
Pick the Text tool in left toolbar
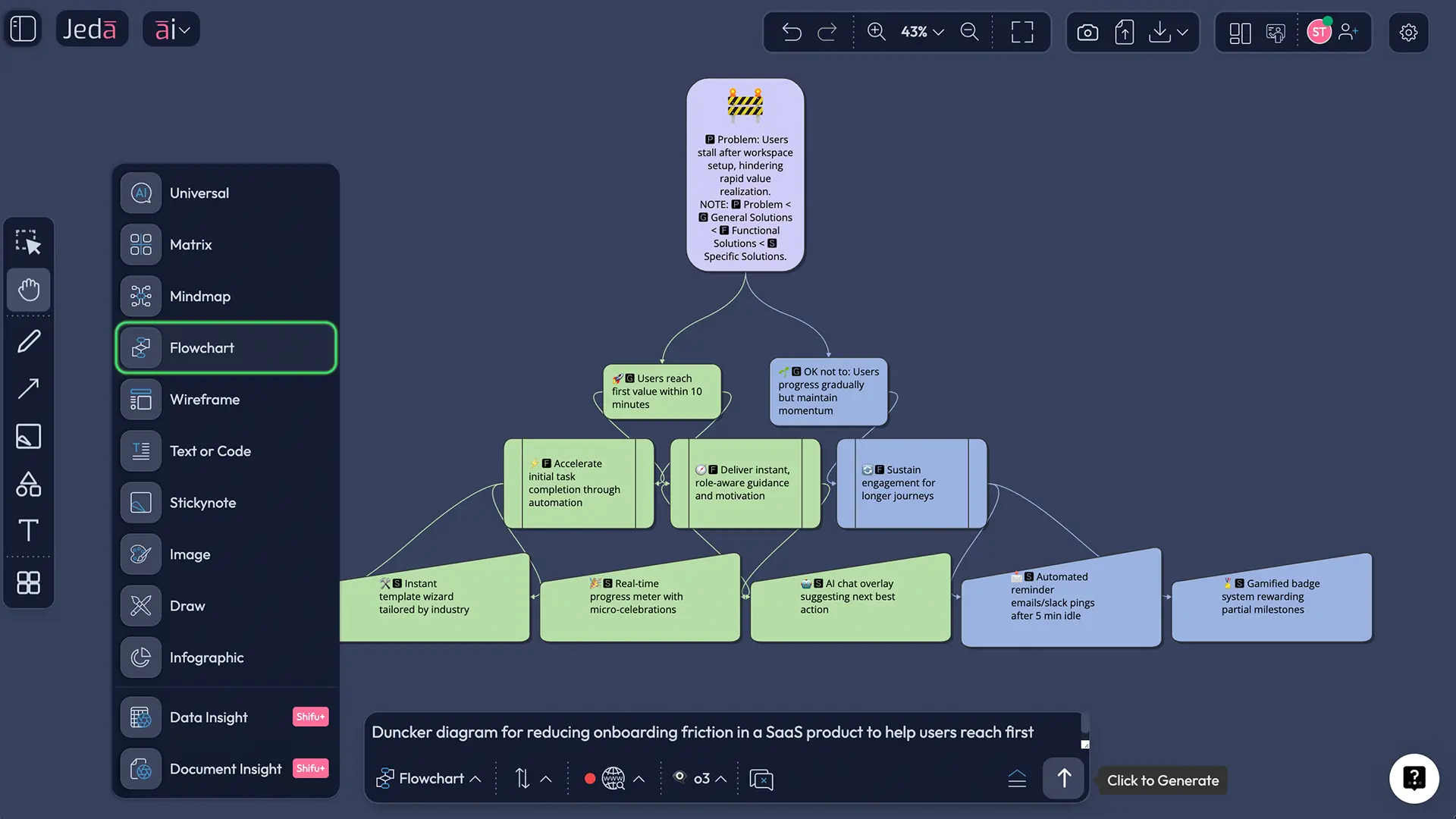click(x=28, y=530)
